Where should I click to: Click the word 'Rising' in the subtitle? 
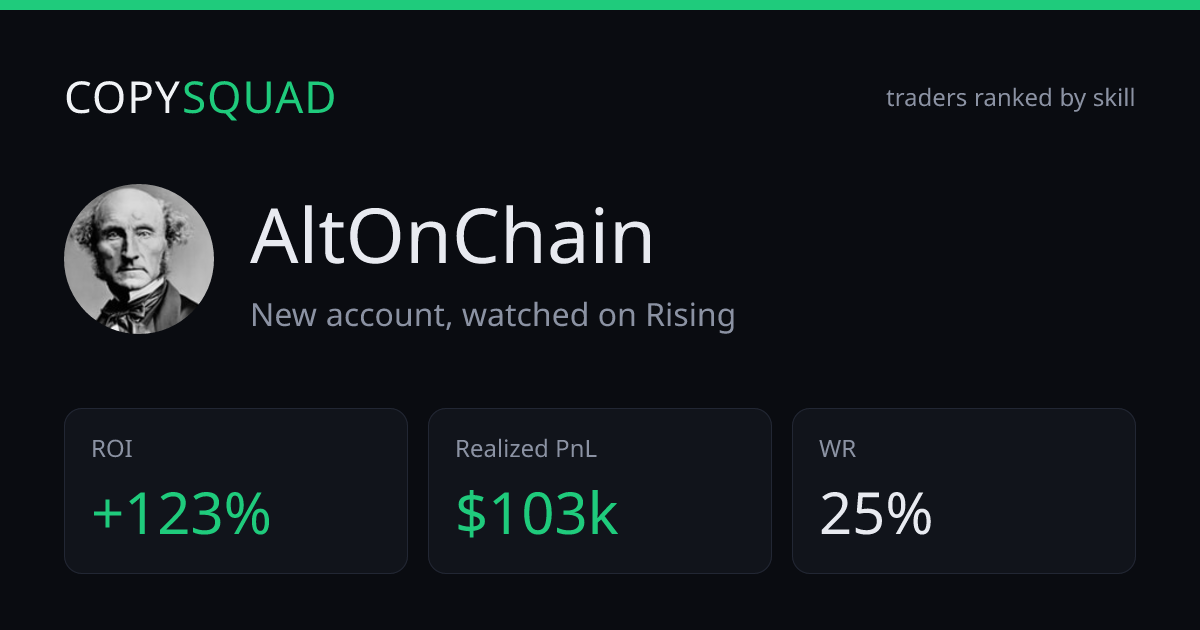(x=690, y=315)
